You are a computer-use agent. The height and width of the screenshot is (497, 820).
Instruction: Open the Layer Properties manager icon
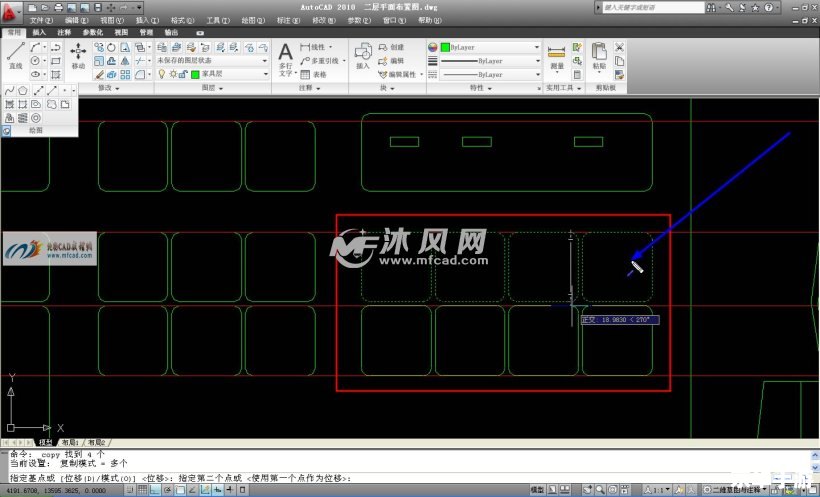162,48
